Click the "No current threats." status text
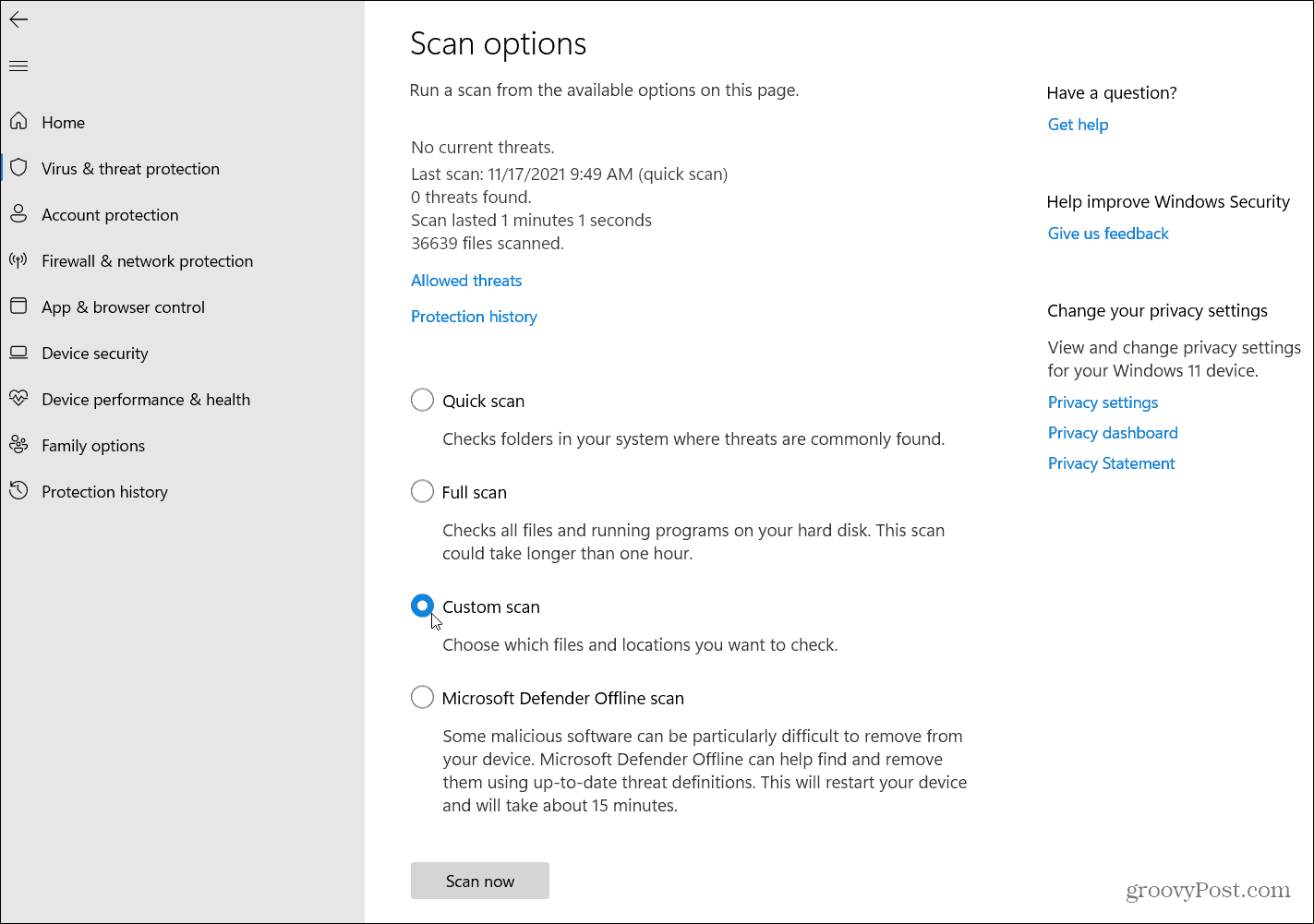 (483, 148)
